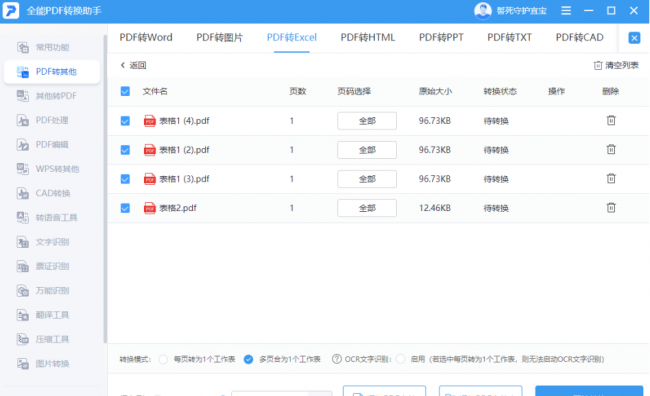
Task: Delete 表格1 (2).pdf with its trash icon
Action: (611, 150)
